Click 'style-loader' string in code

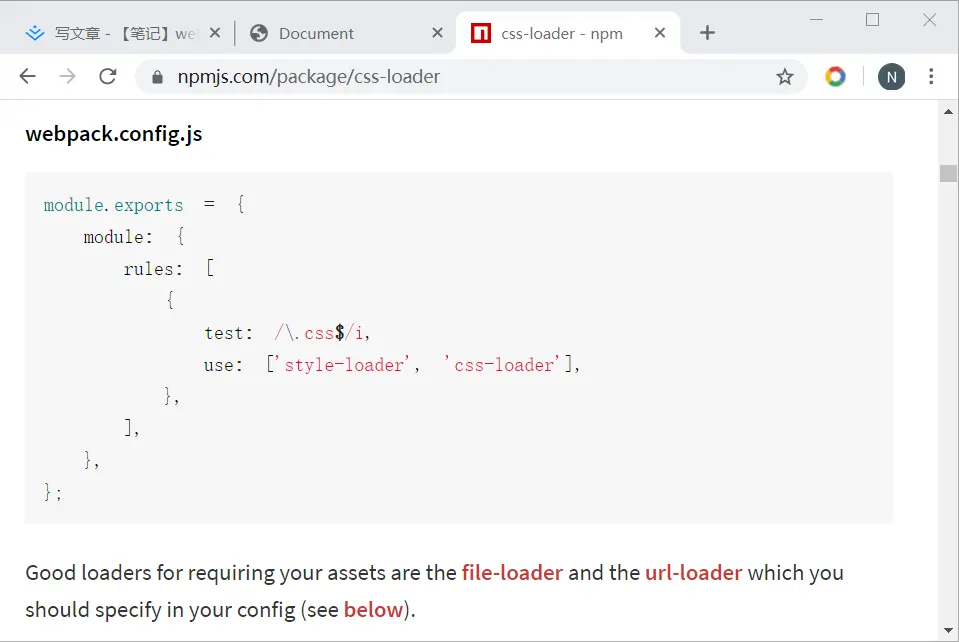click(x=343, y=365)
